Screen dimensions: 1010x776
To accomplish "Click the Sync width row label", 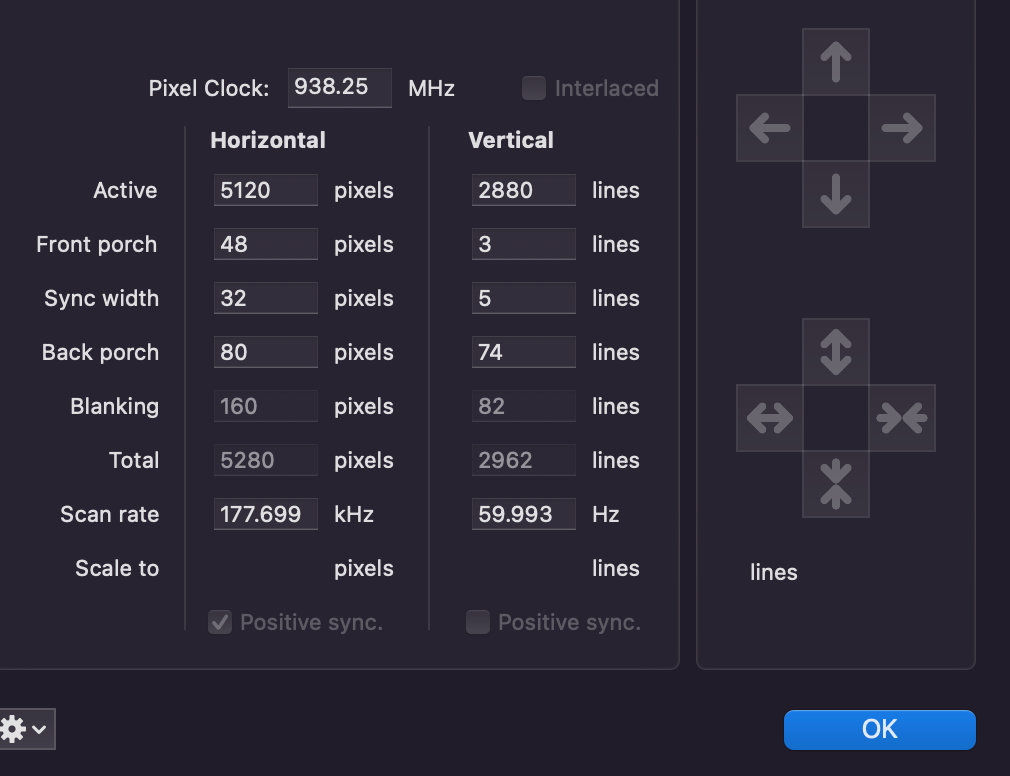I will coord(101,298).
